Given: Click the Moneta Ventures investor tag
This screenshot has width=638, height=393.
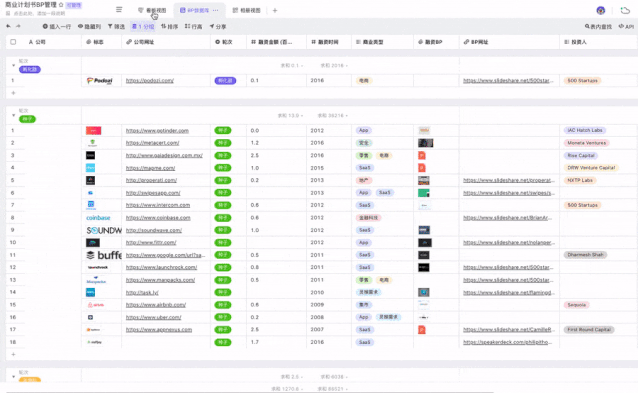Looking at the screenshot, I should pos(586,143).
